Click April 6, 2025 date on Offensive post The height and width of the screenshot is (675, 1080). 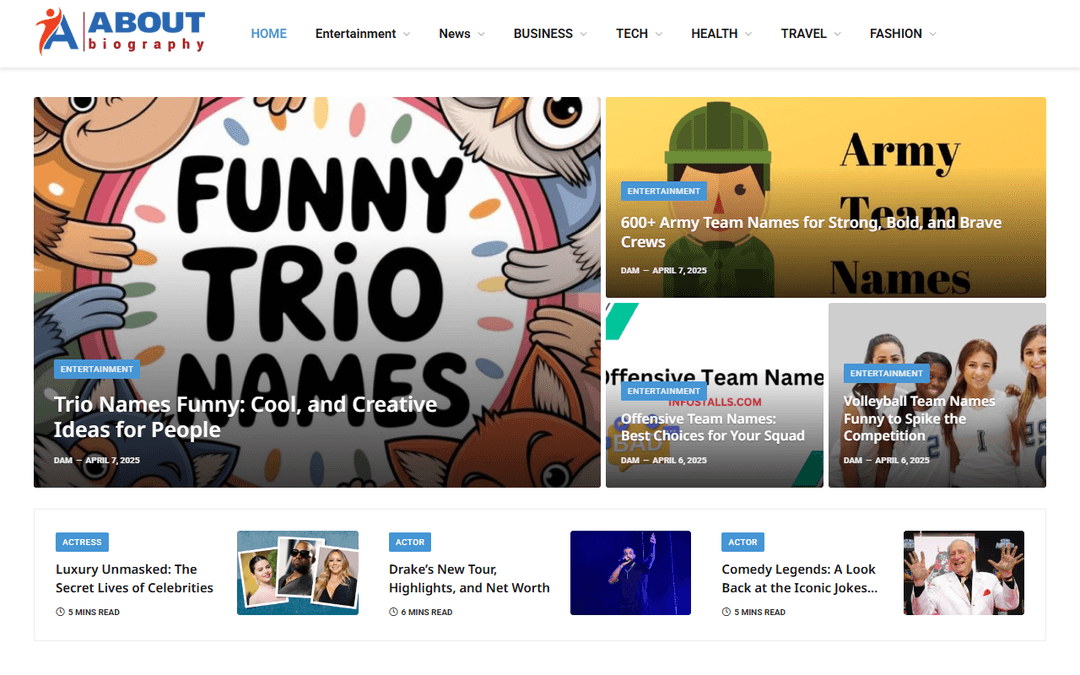[679, 460]
